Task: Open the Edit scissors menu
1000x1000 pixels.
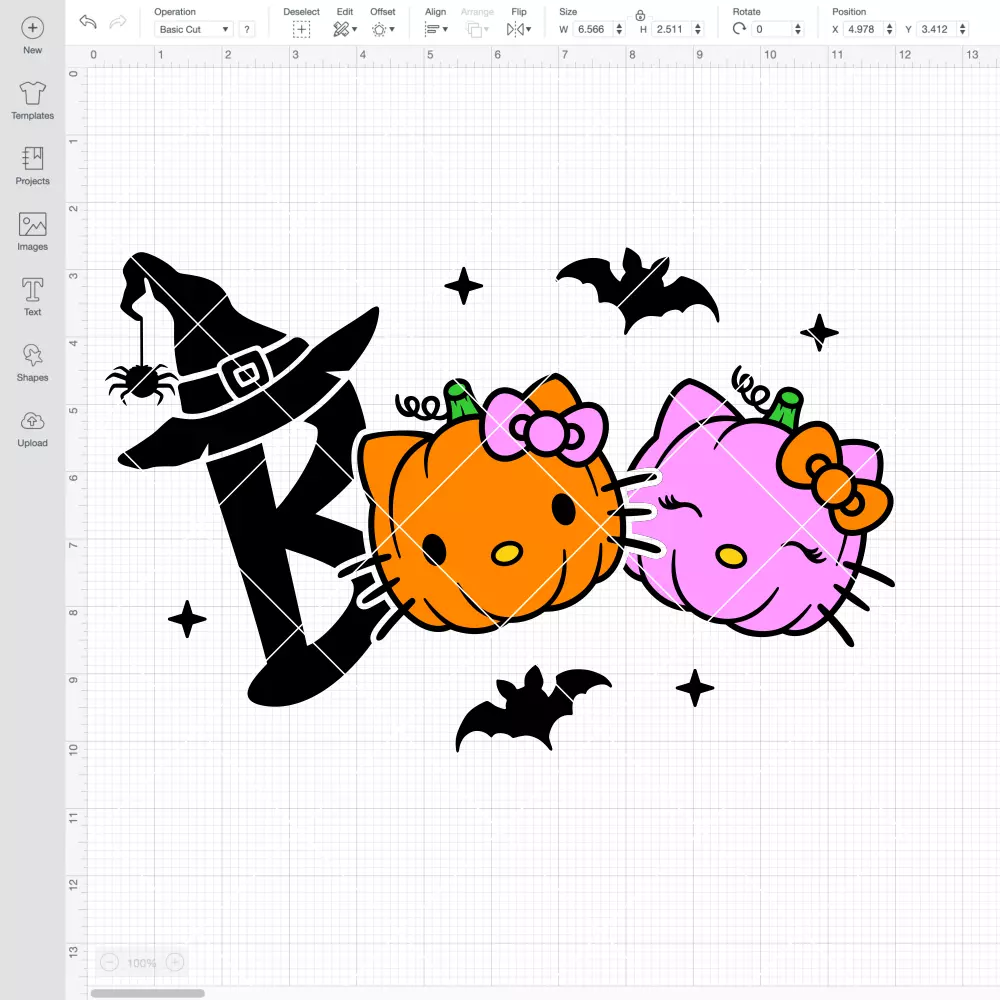Action: (x=345, y=29)
